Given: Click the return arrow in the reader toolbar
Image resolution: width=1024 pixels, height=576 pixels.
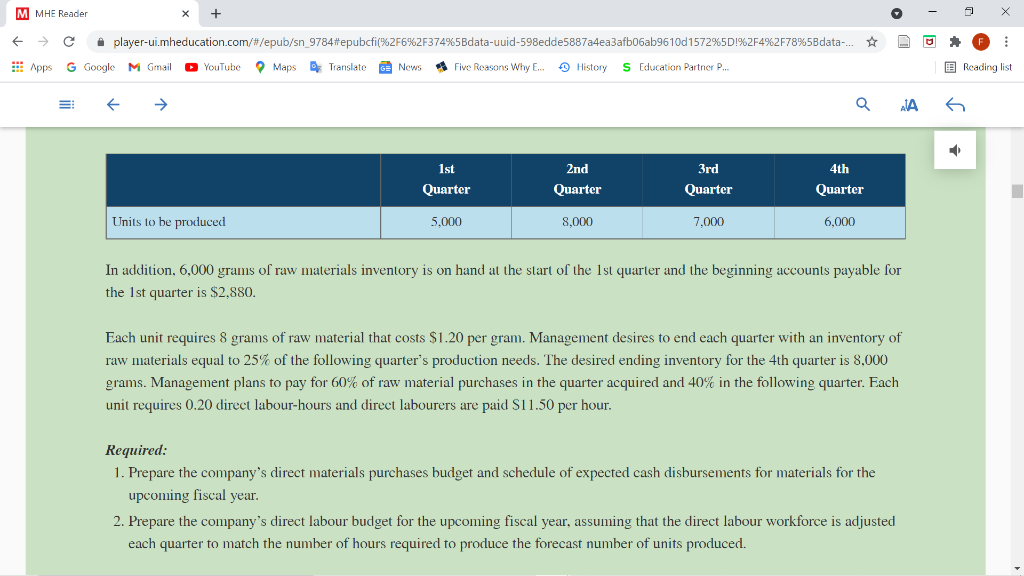Looking at the screenshot, I should [x=955, y=104].
